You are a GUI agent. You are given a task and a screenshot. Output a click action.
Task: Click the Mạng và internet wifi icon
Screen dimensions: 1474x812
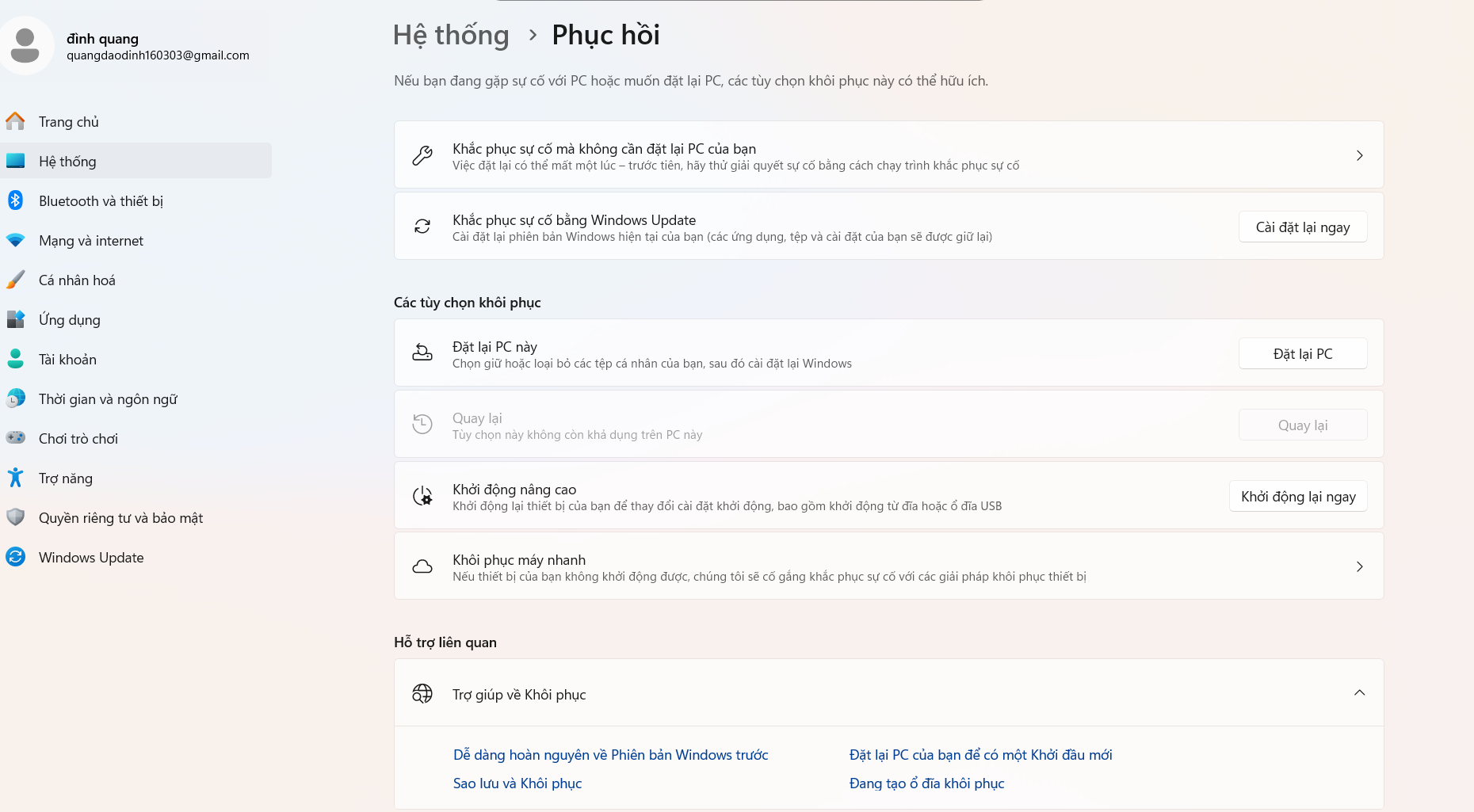15,240
